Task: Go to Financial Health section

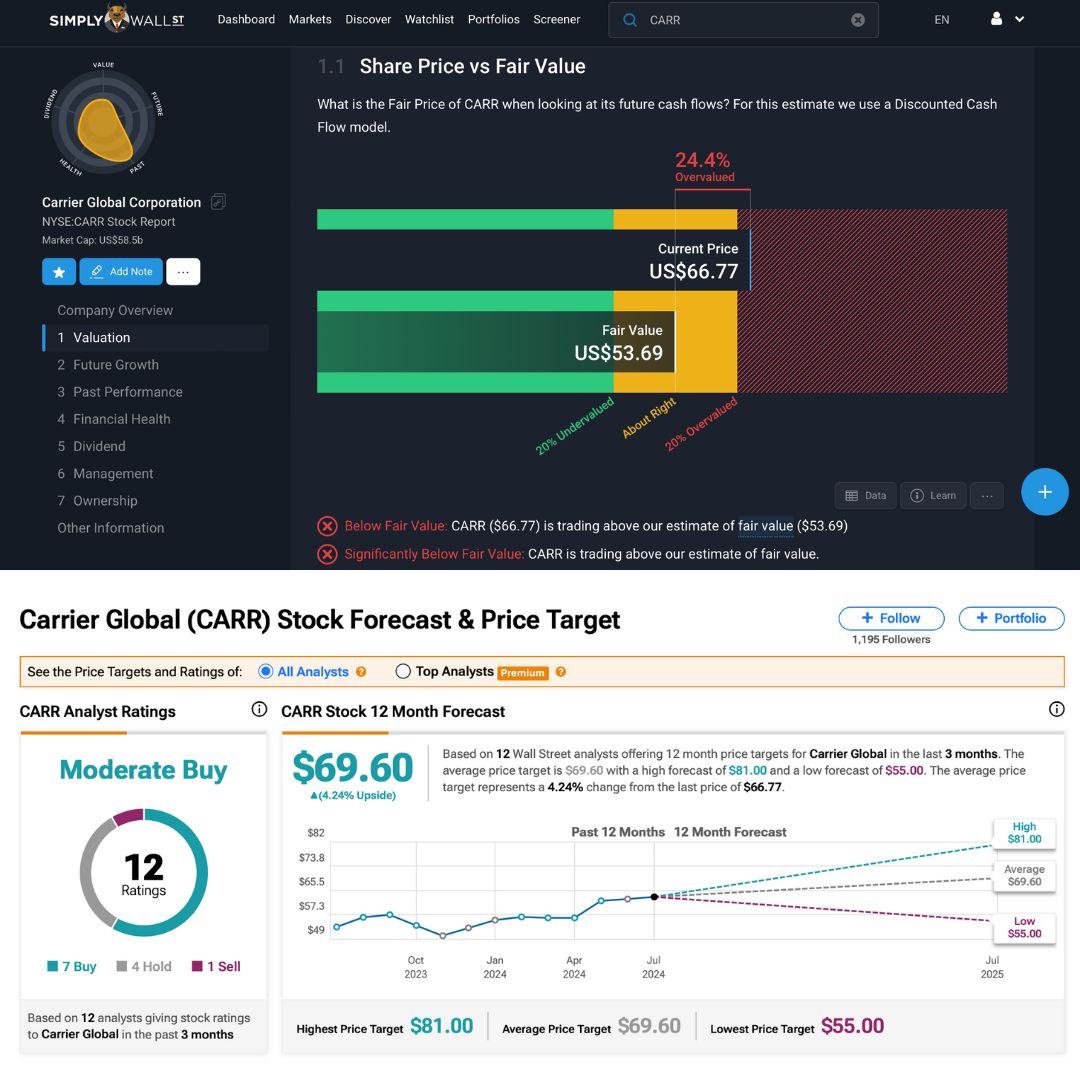Action: click(x=114, y=419)
